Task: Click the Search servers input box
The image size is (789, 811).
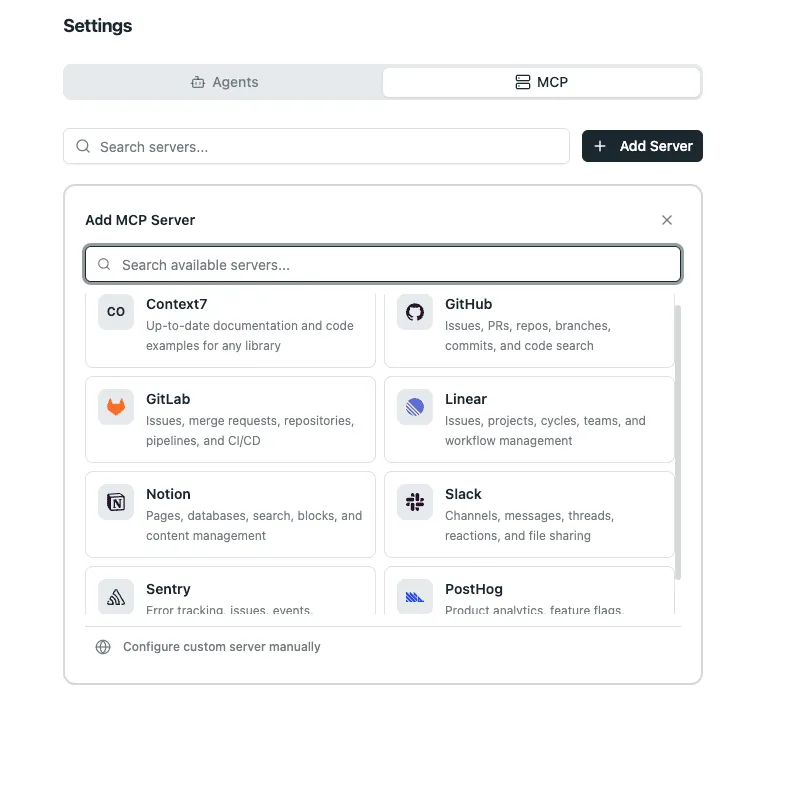Action: point(316,147)
